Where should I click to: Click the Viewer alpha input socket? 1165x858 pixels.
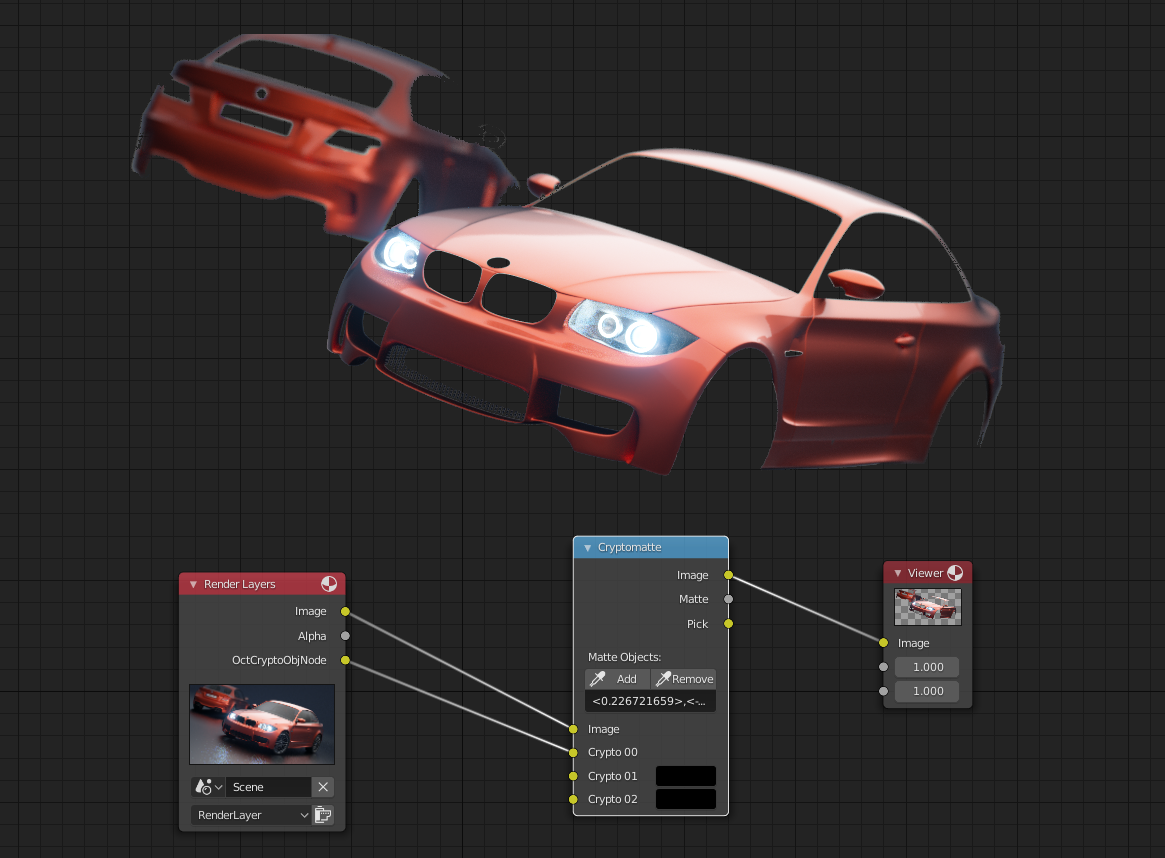click(x=883, y=667)
